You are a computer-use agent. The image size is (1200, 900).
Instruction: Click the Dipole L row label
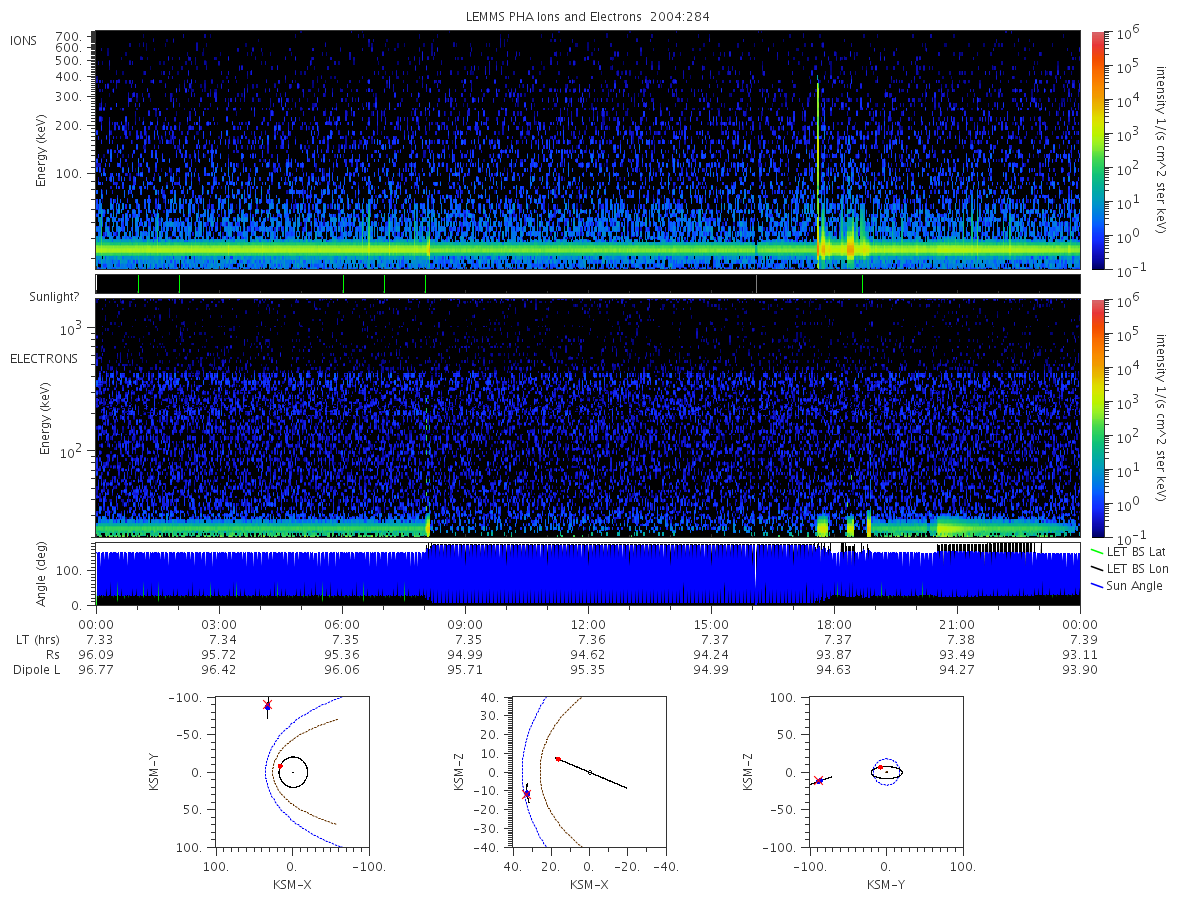(x=36, y=670)
